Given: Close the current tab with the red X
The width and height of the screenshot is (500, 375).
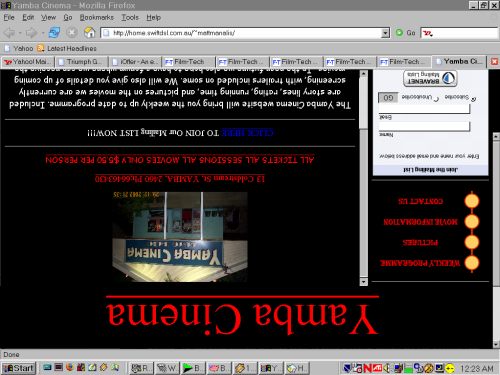Looking at the screenshot, I should 494,62.
